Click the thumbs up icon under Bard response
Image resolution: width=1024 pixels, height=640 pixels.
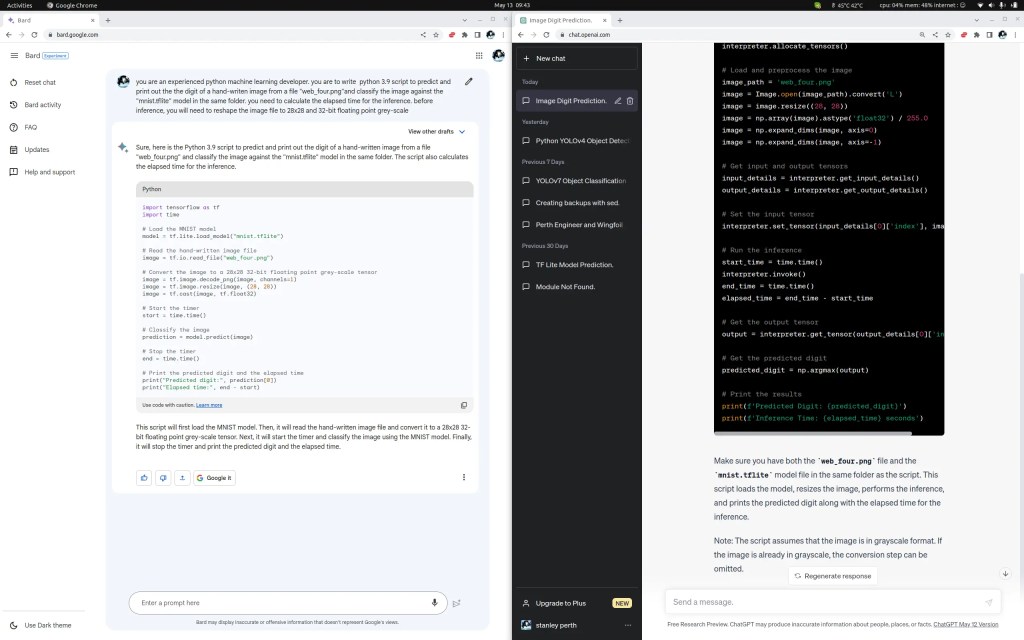pyautogui.click(x=144, y=478)
